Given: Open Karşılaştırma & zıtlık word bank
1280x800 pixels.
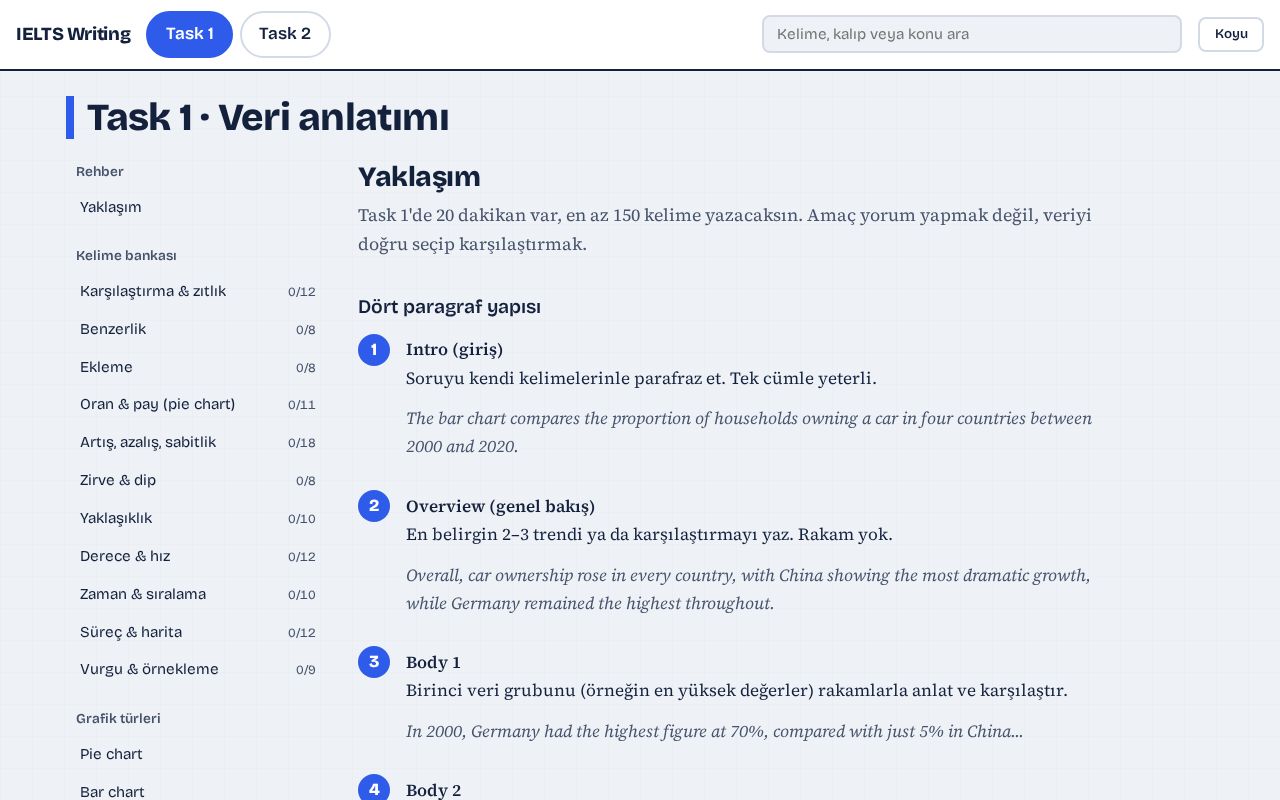Looking at the screenshot, I should [198, 291].
